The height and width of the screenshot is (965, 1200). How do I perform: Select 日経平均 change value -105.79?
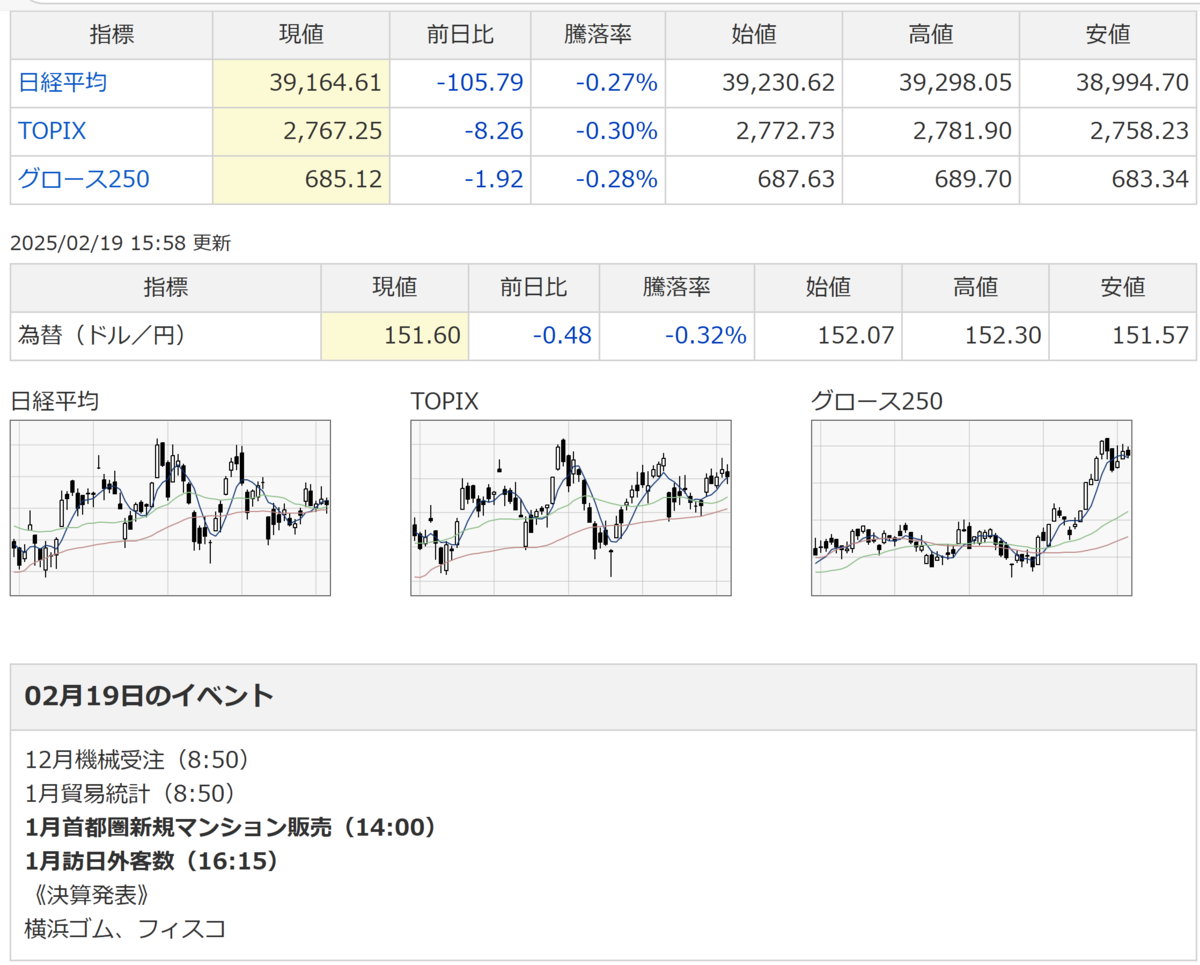[480, 83]
